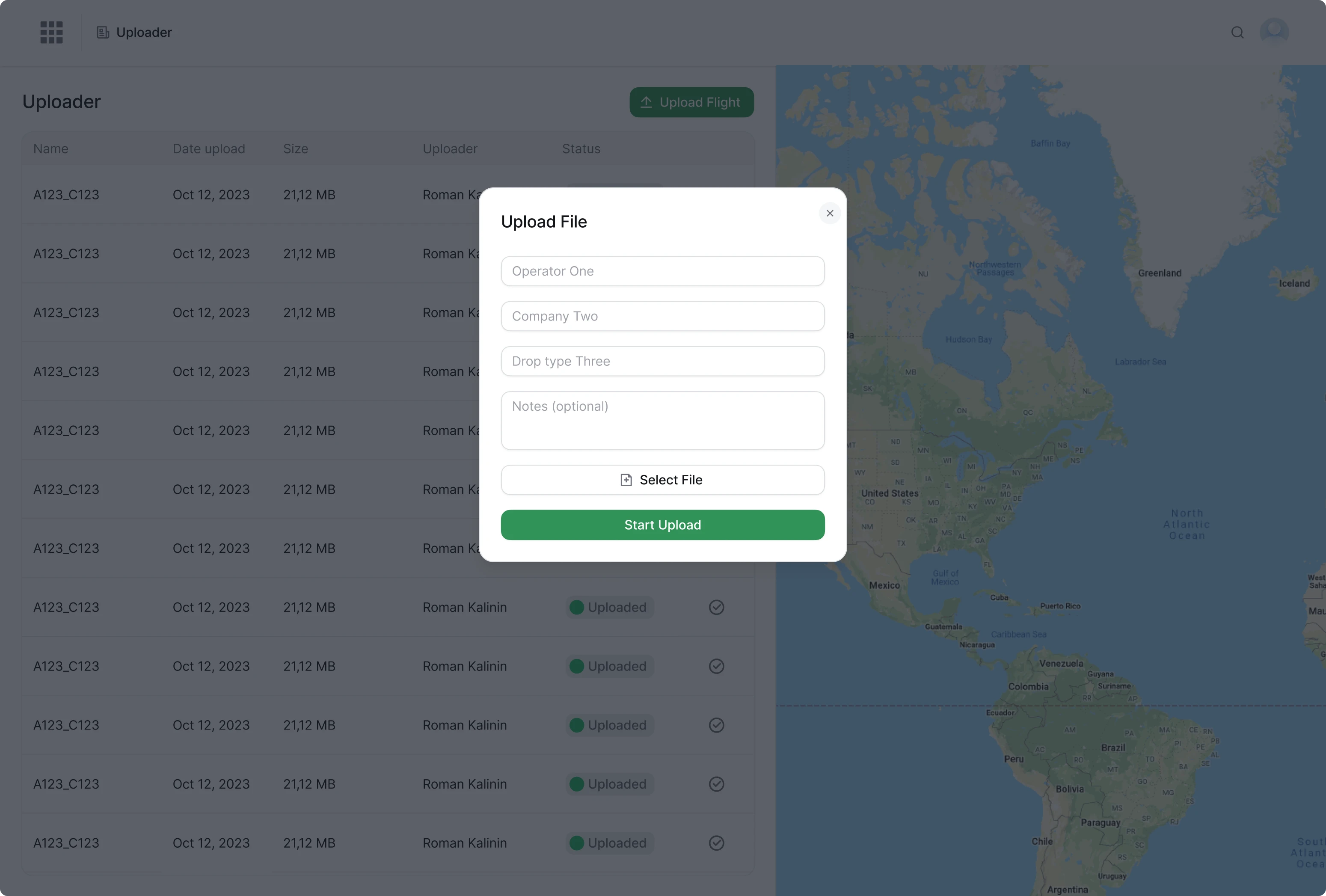Viewport: 1326px width, 896px height.
Task: Click the green status dot beside last Uploaded badge
Action: 577,843
